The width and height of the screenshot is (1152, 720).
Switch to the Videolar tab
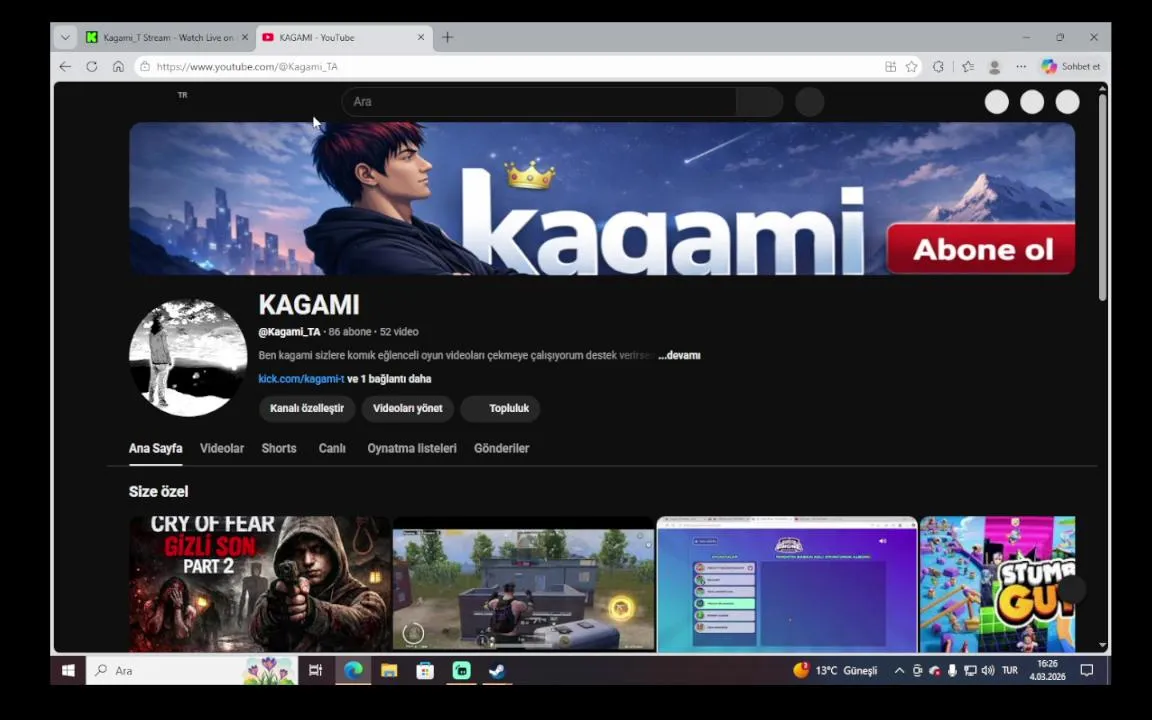click(222, 448)
